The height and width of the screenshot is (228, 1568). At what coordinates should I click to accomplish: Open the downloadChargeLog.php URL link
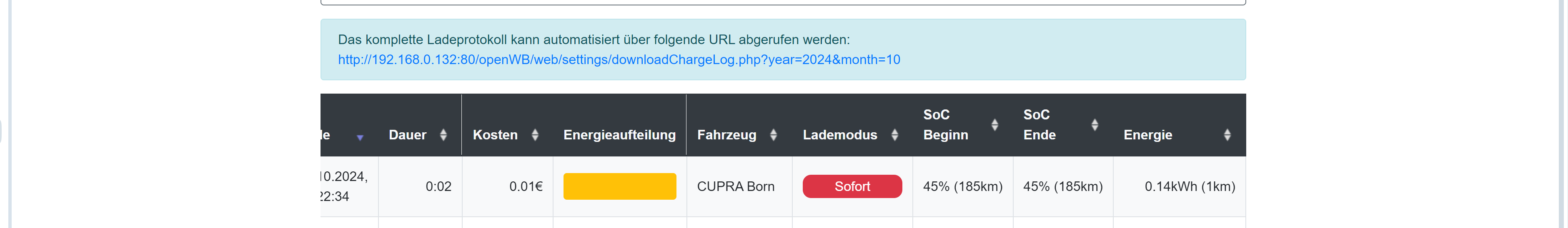(619, 59)
